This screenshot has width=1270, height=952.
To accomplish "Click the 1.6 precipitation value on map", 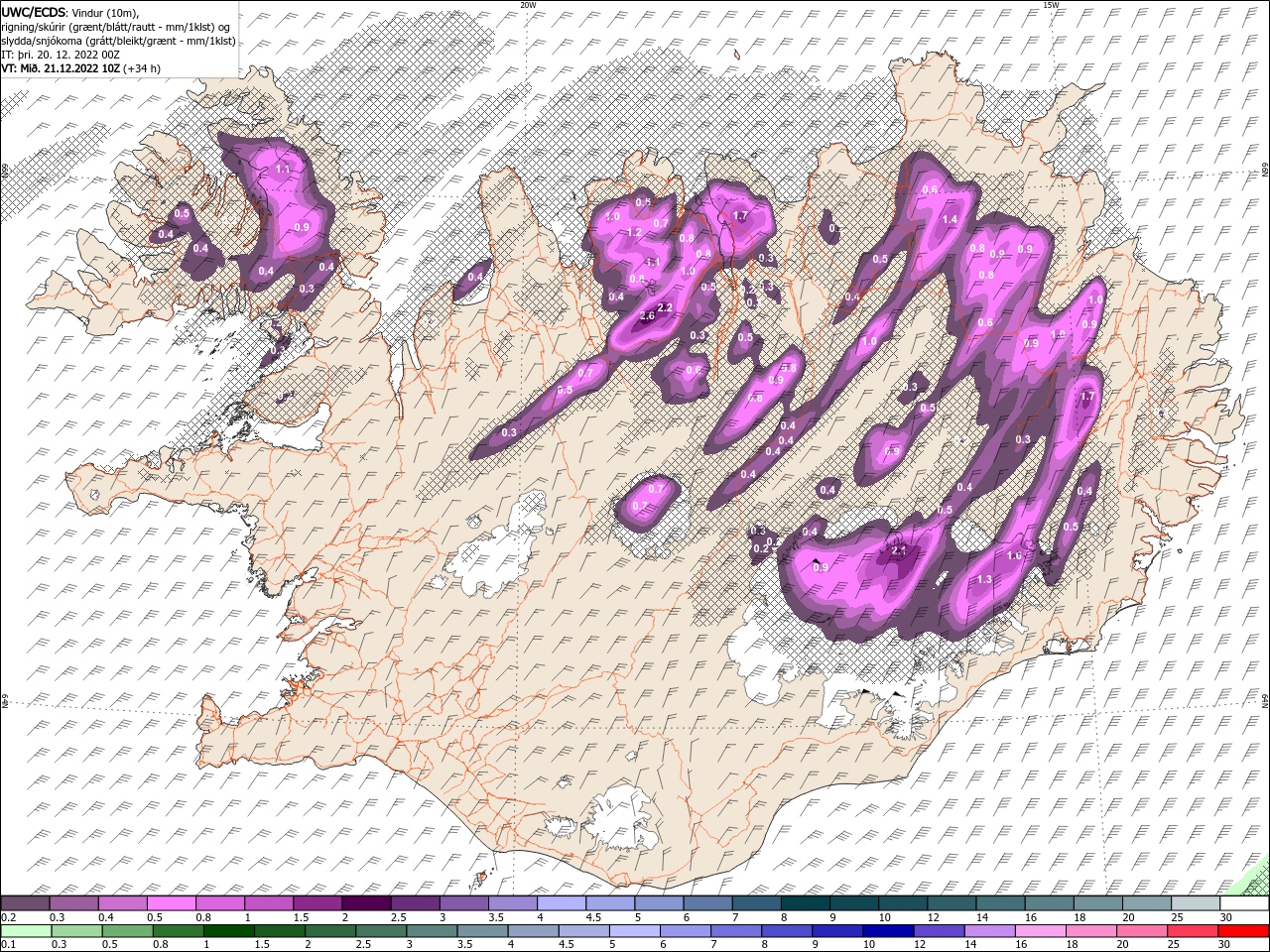I will (x=1014, y=556).
